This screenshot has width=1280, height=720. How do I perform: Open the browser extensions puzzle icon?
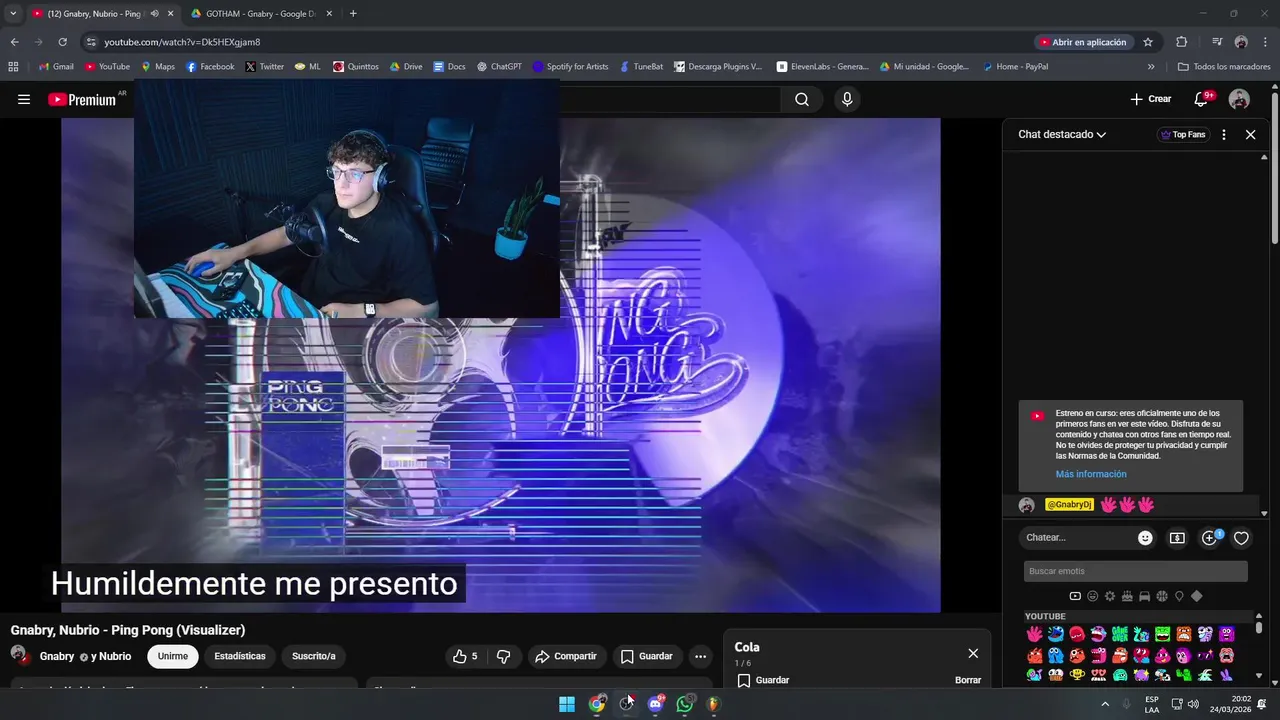pos(1182,42)
